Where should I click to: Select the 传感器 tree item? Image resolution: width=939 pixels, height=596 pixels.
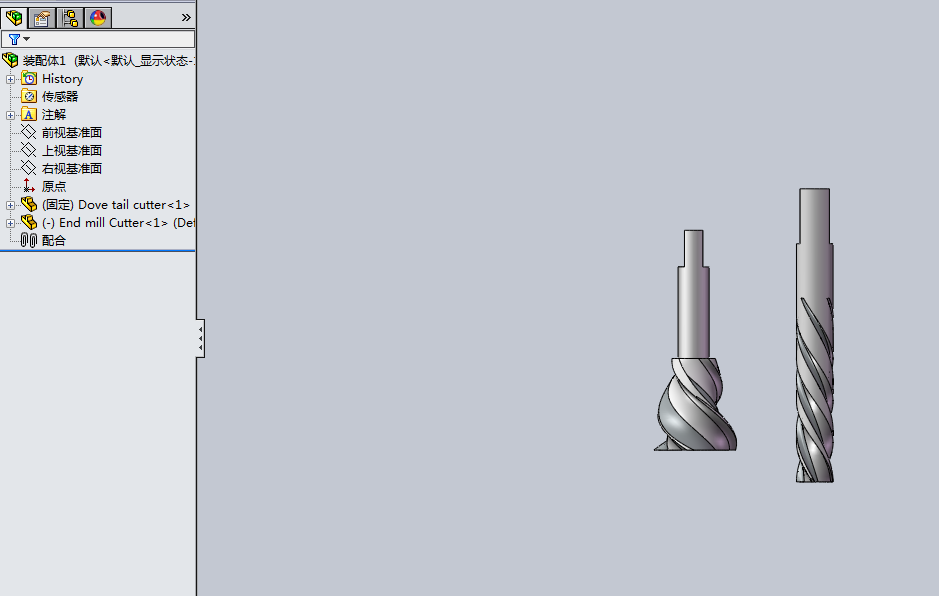tap(60, 96)
